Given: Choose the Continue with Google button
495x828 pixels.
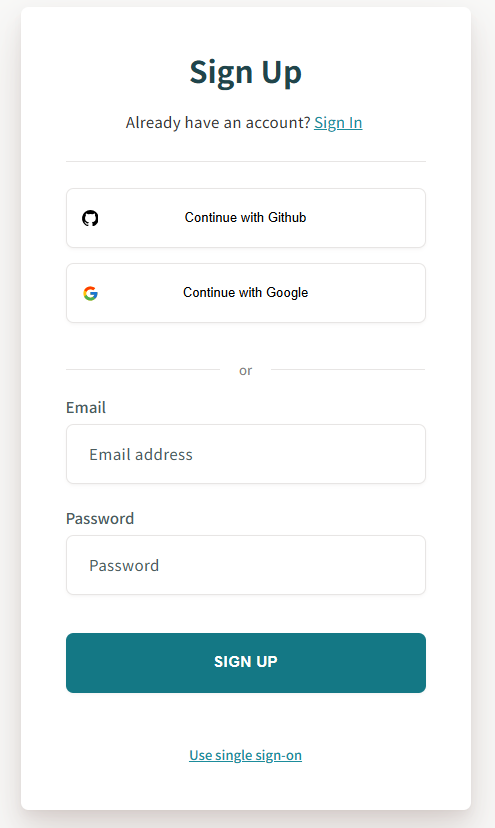Looking at the screenshot, I should [246, 293].
